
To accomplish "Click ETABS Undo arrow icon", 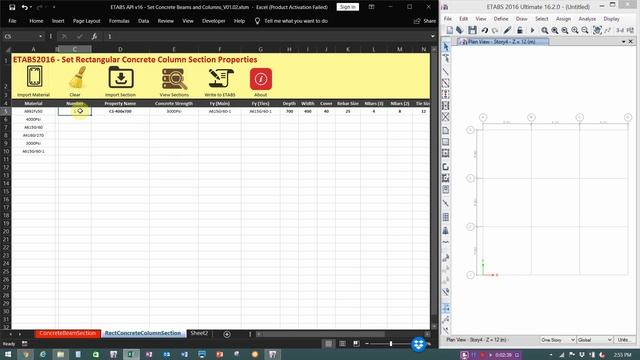I will click(x=484, y=30).
